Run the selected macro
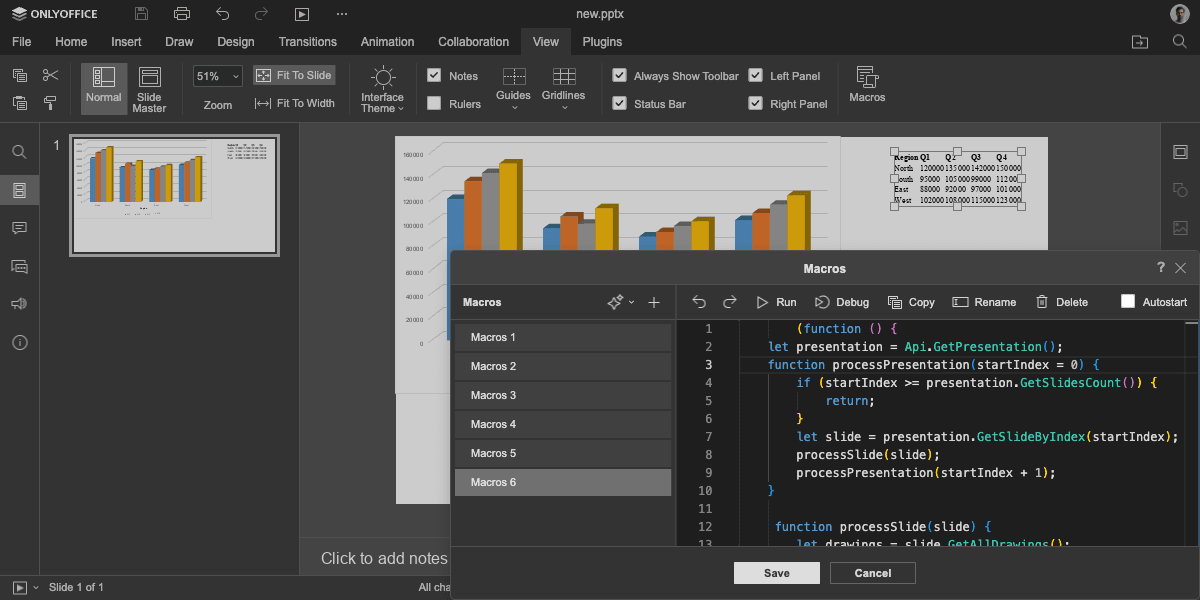Screen dimensions: 1200x600 click(776, 302)
